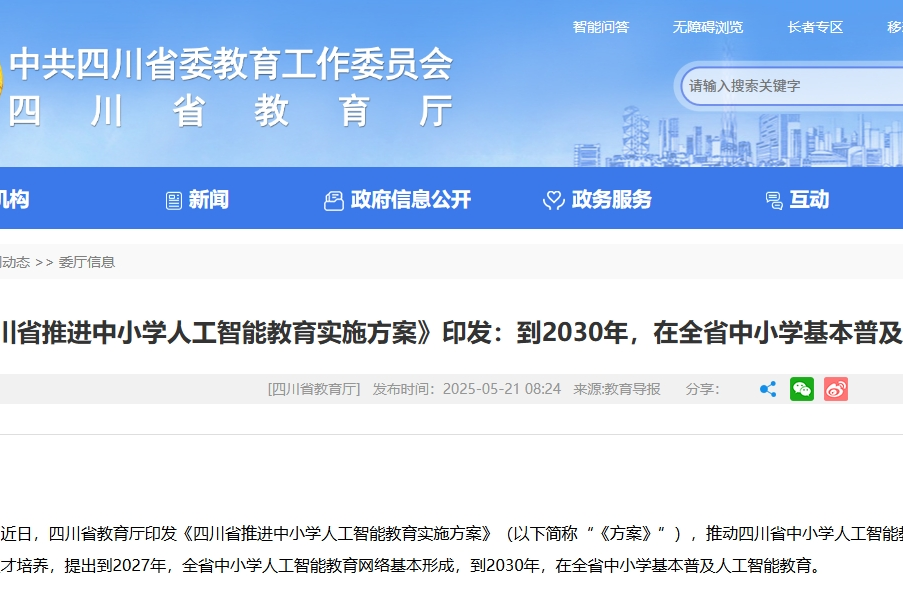Share the article via WeChat icon

(802, 389)
